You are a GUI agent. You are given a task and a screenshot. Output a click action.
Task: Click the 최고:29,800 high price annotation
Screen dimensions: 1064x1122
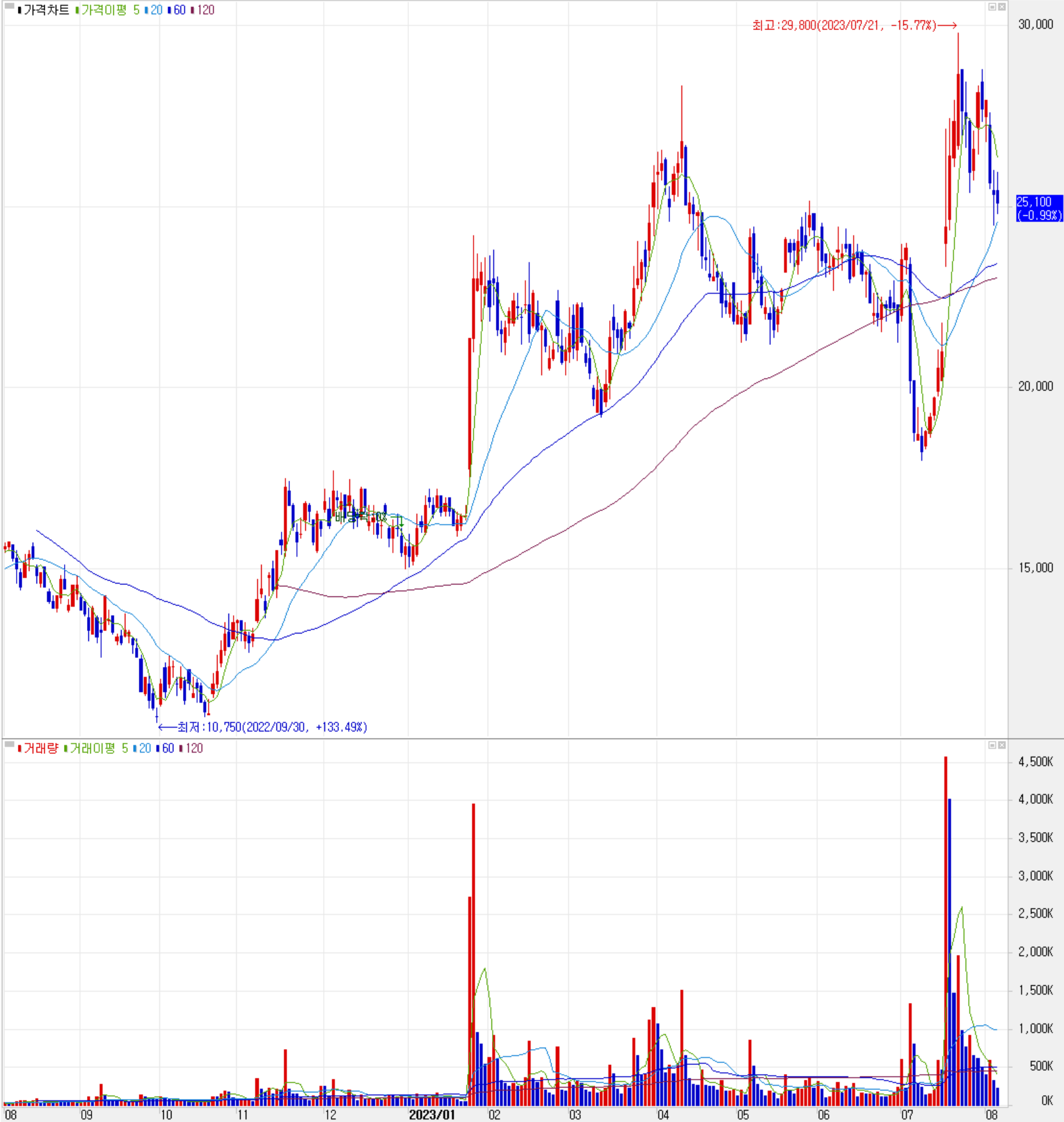(x=854, y=26)
